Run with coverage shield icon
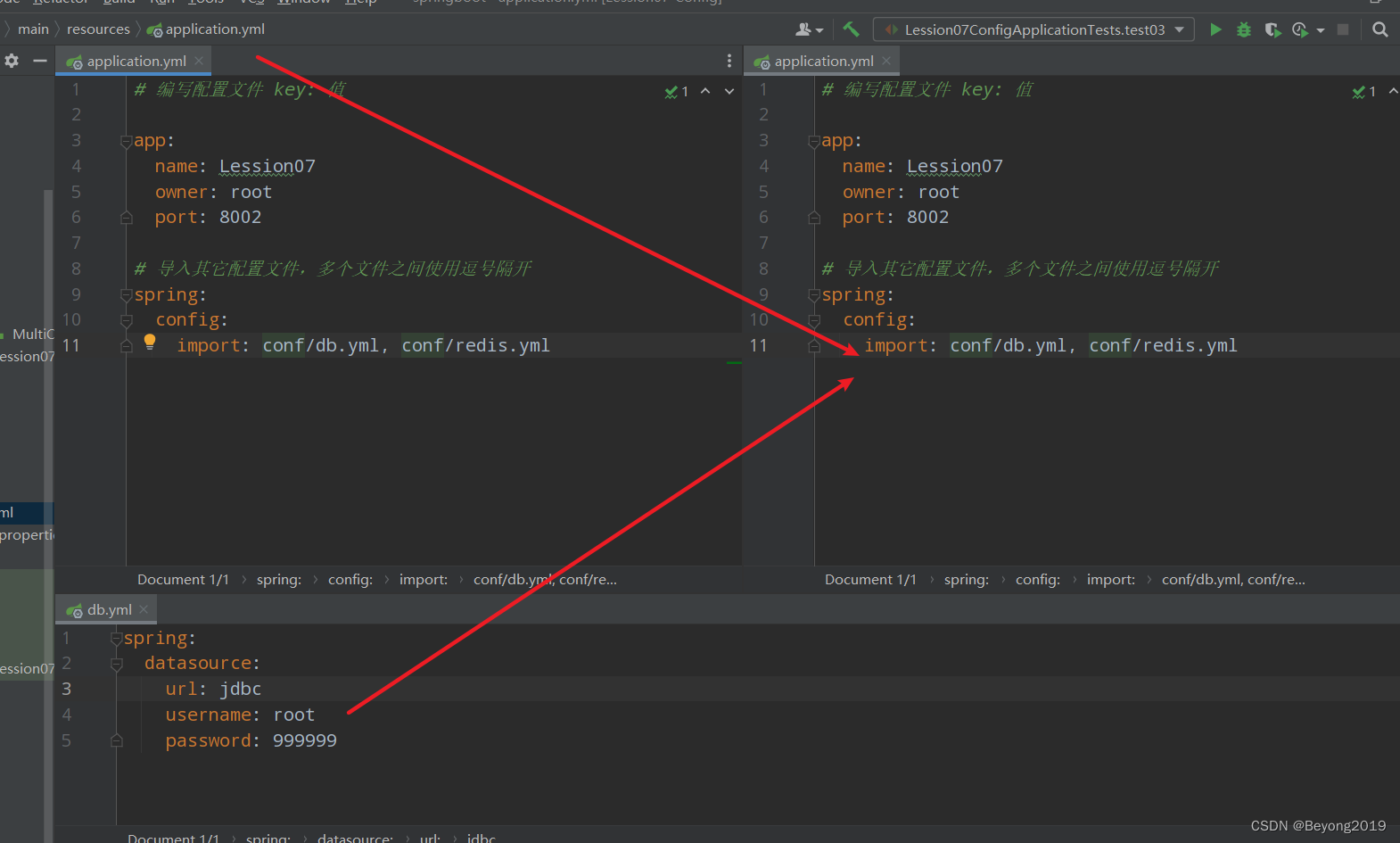 (1272, 29)
